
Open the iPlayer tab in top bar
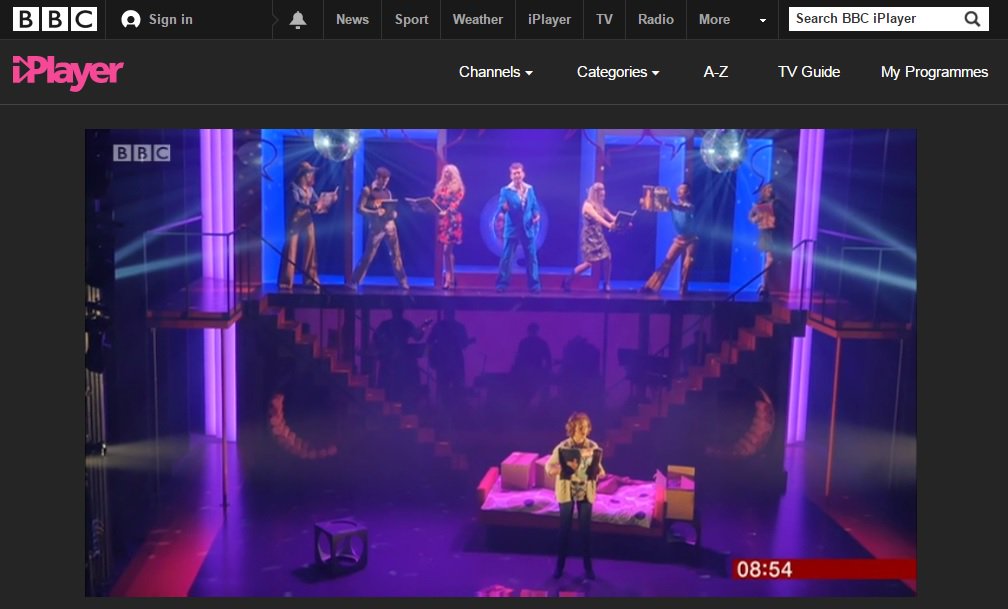tap(548, 18)
